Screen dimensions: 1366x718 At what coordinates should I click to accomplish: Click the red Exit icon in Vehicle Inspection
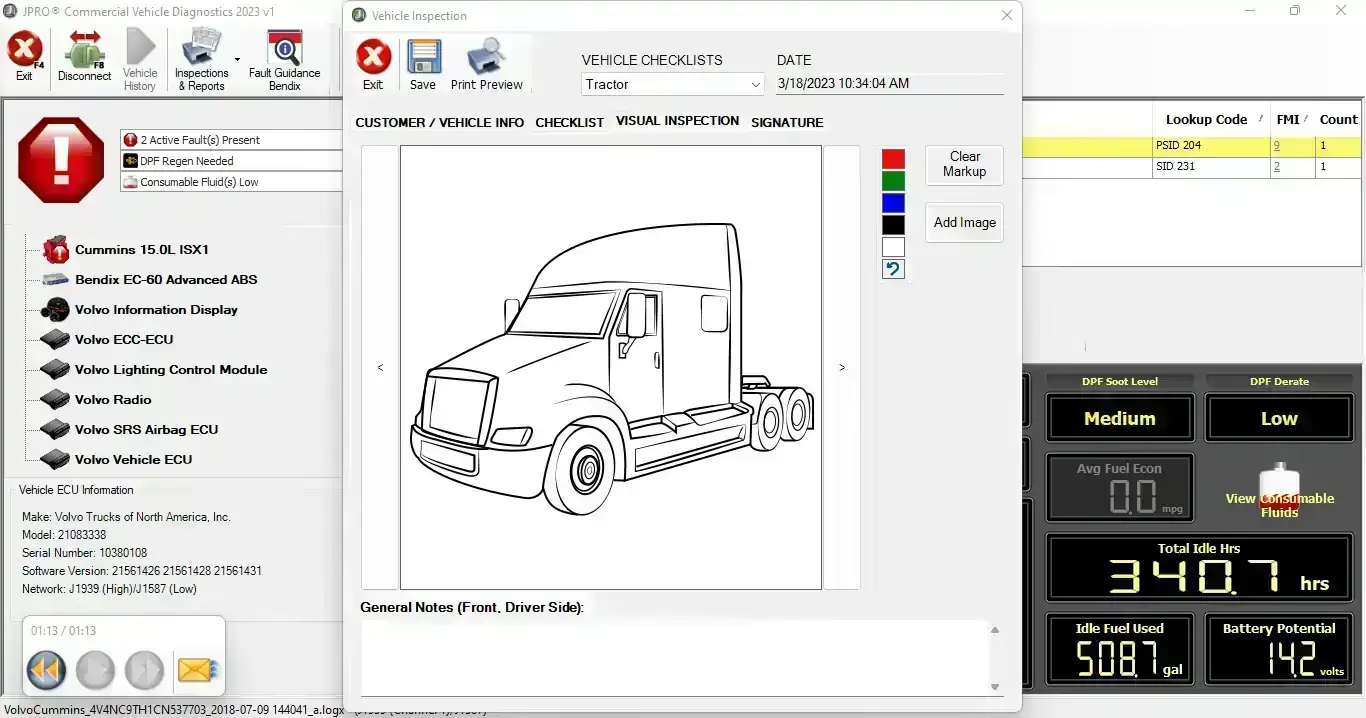[x=373, y=57]
